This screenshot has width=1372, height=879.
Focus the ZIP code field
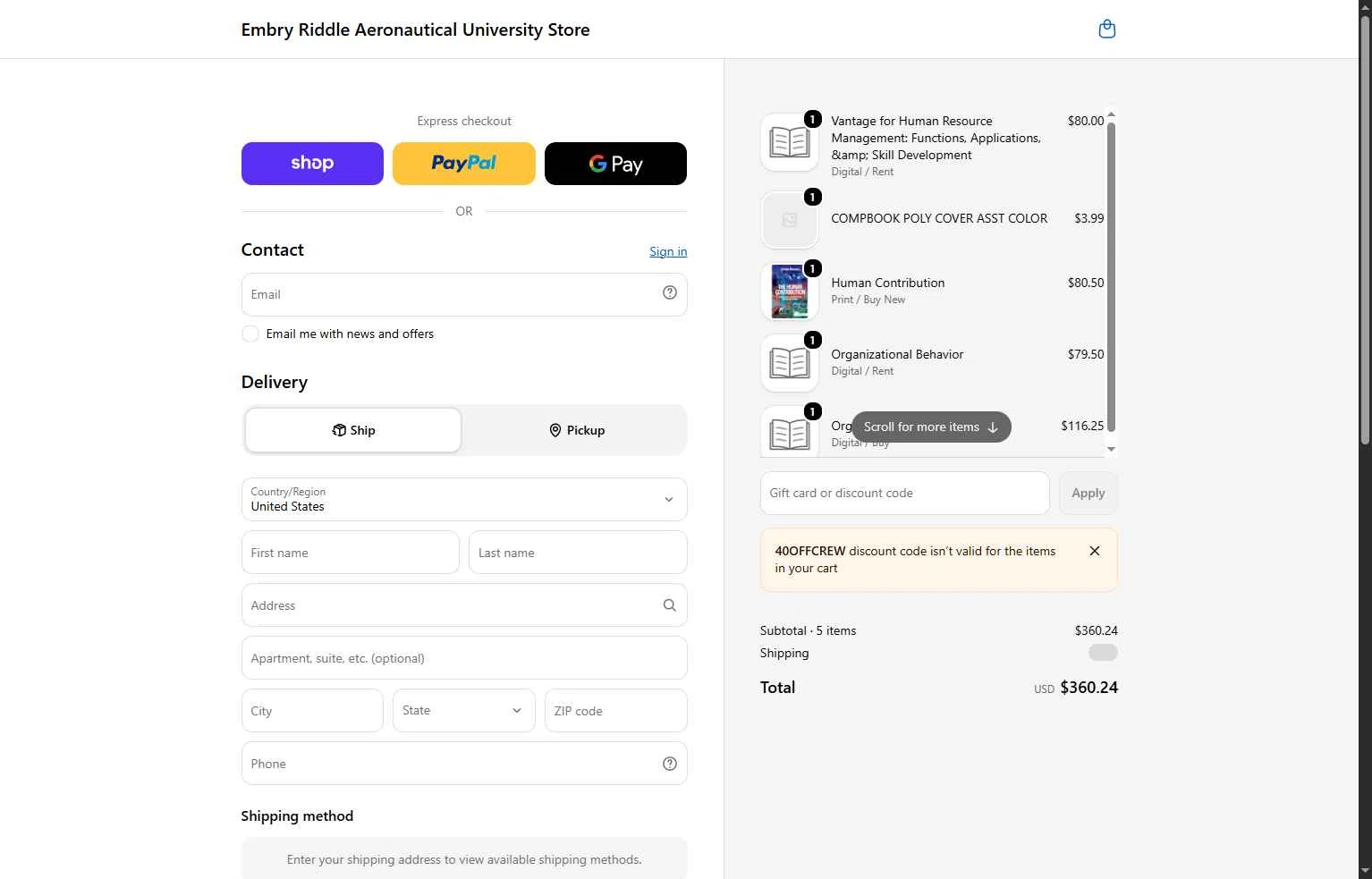(616, 711)
